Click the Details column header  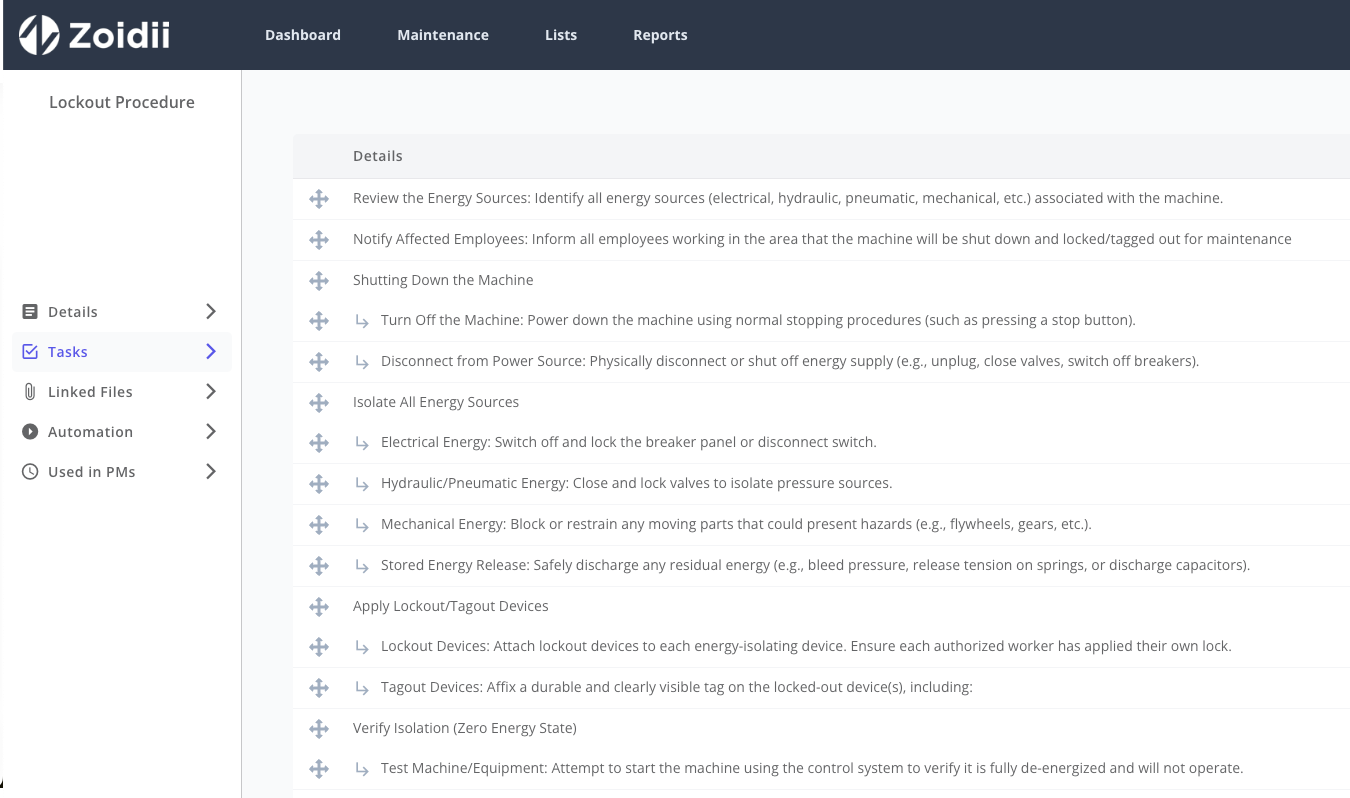coord(378,156)
